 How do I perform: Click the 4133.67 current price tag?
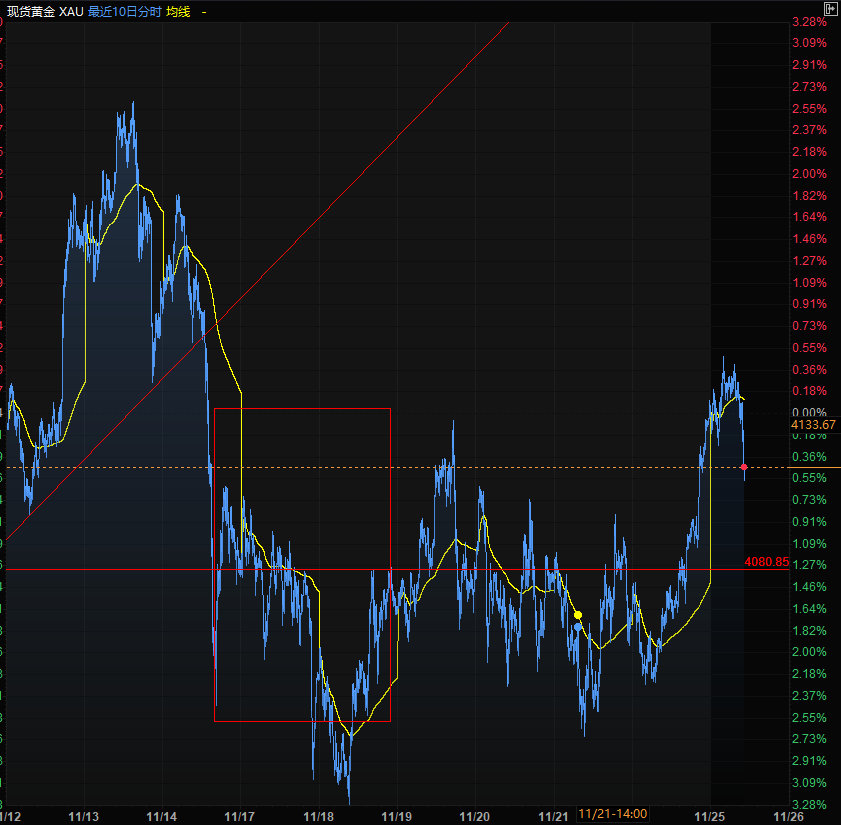813,425
